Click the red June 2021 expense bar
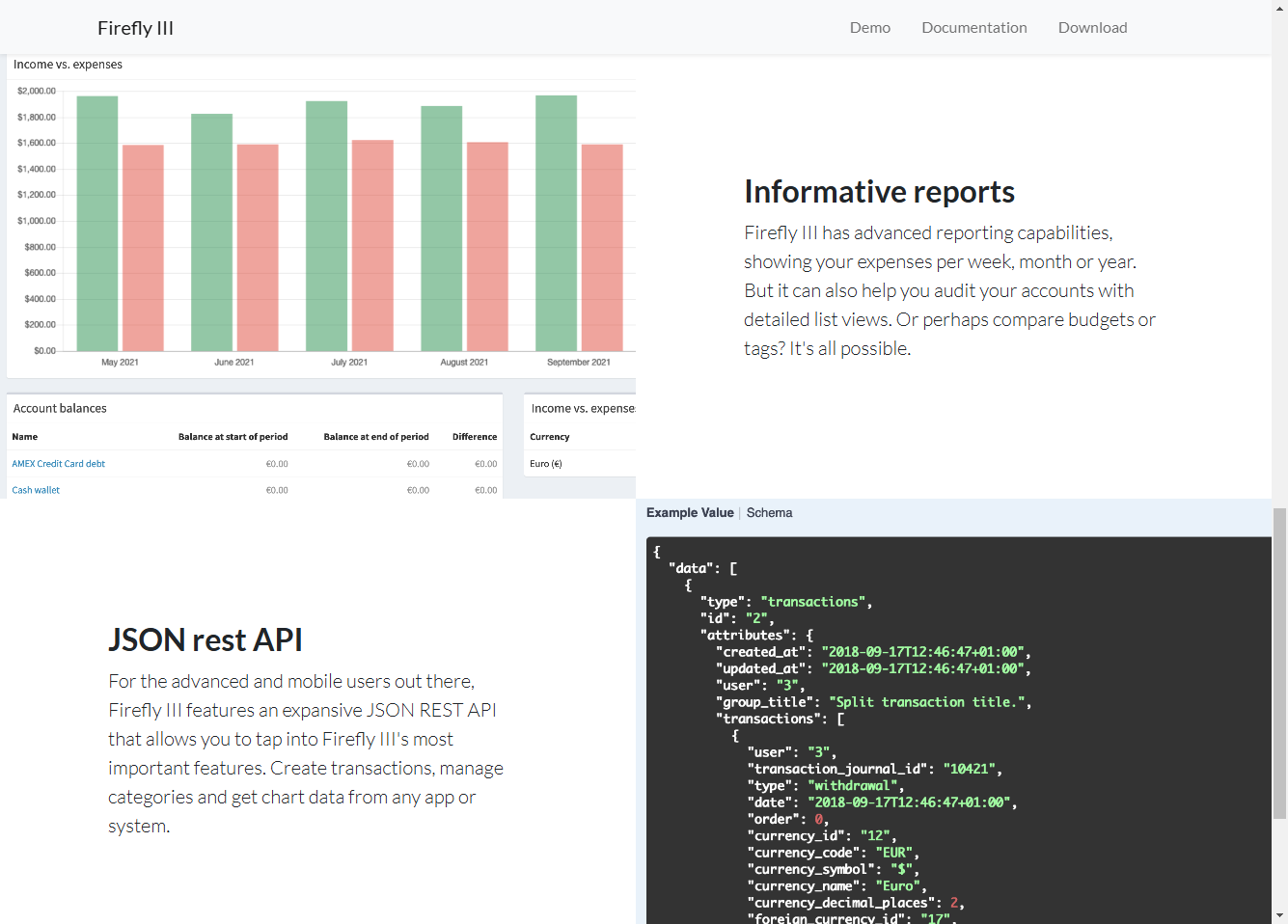This screenshot has width=1288, height=924. tap(258, 248)
